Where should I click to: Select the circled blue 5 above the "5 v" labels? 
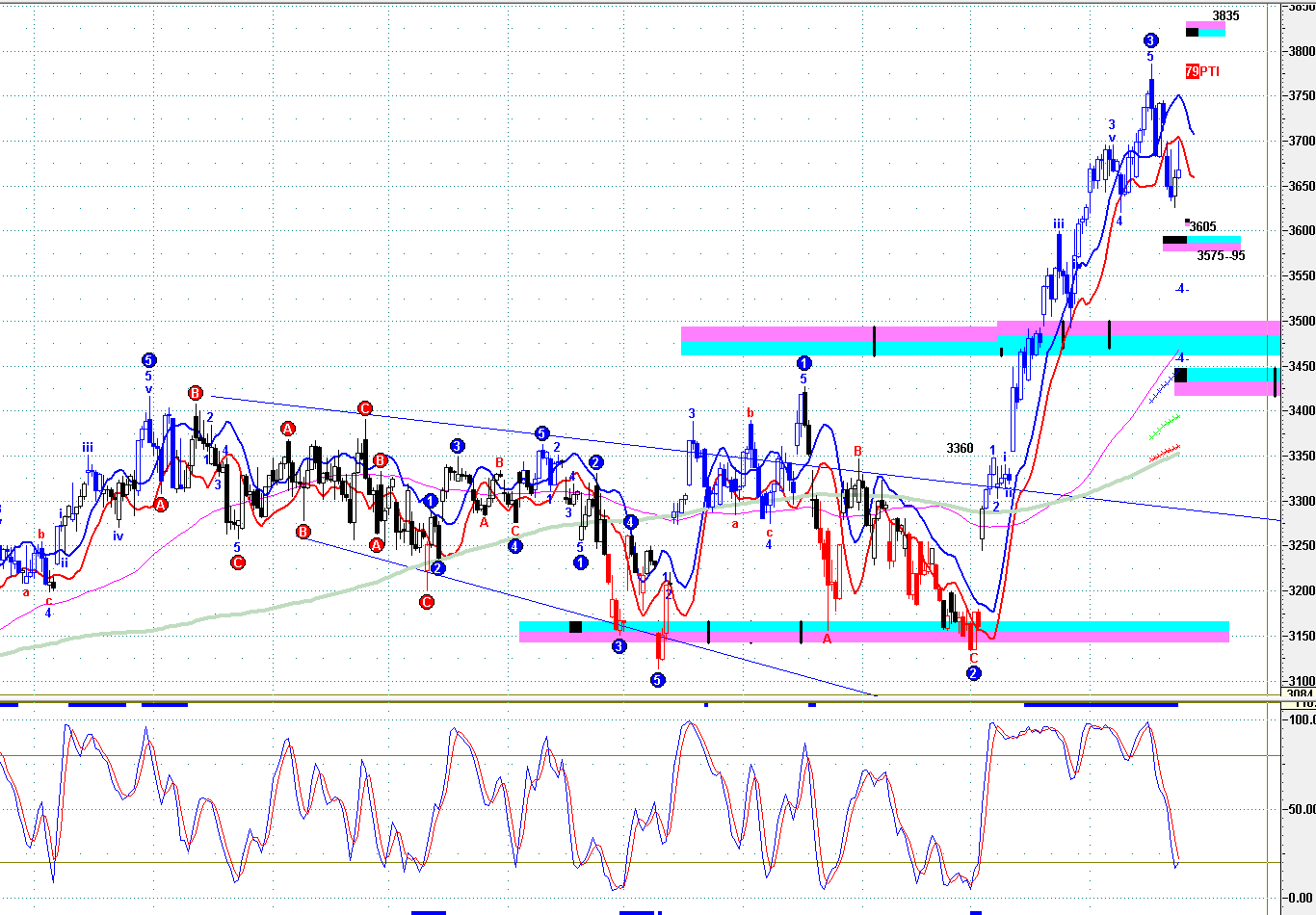click(x=148, y=359)
